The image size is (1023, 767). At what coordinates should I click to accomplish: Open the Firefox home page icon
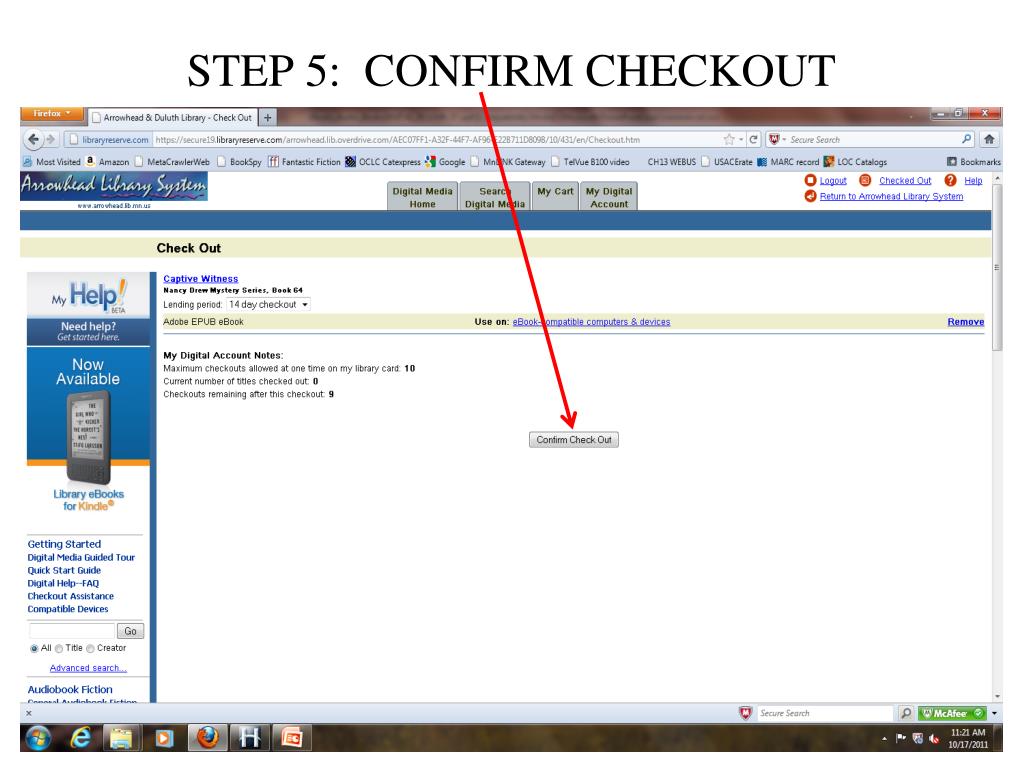pyautogui.click(x=989, y=139)
